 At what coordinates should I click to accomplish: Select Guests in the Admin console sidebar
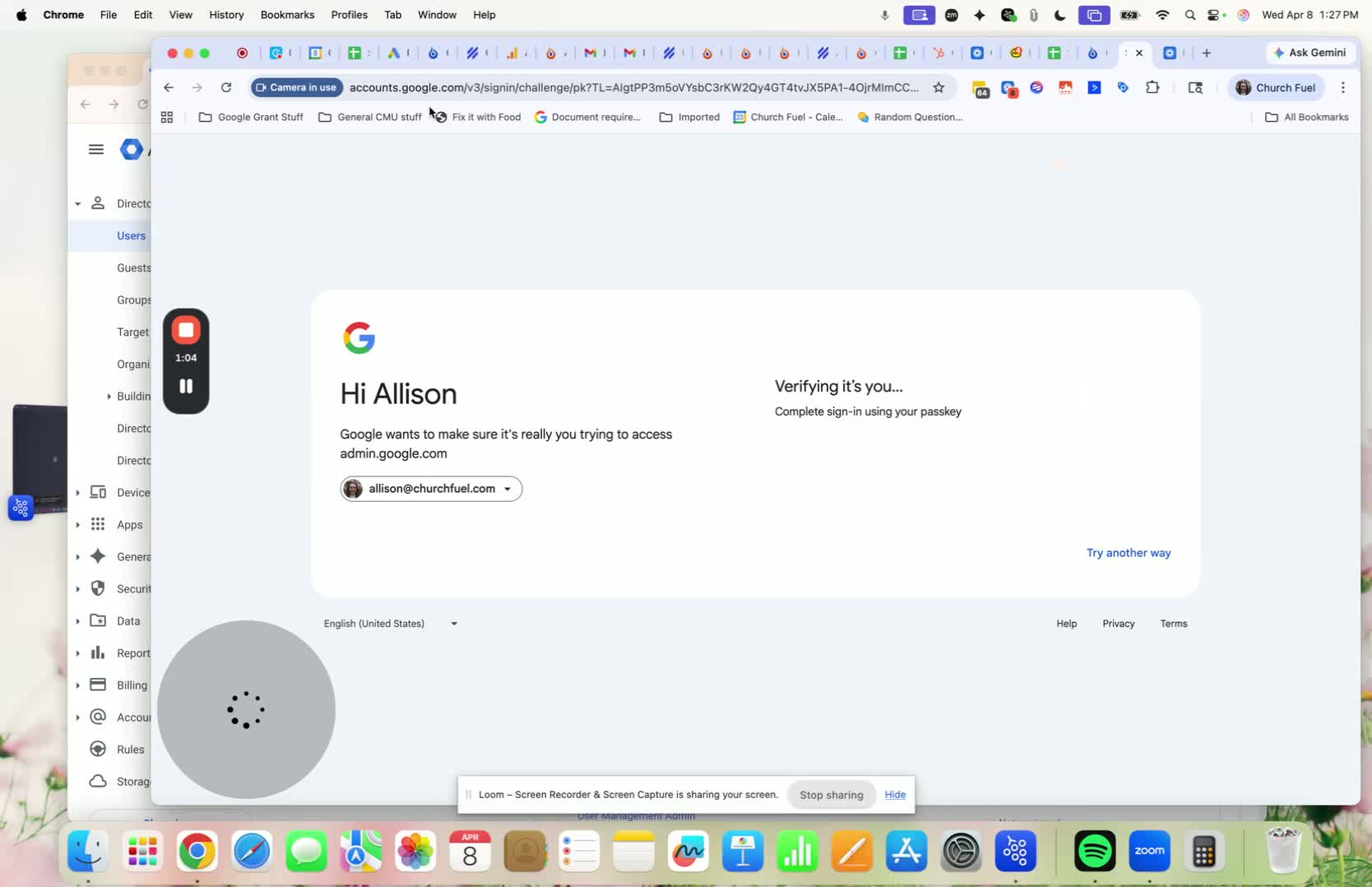[x=133, y=268]
